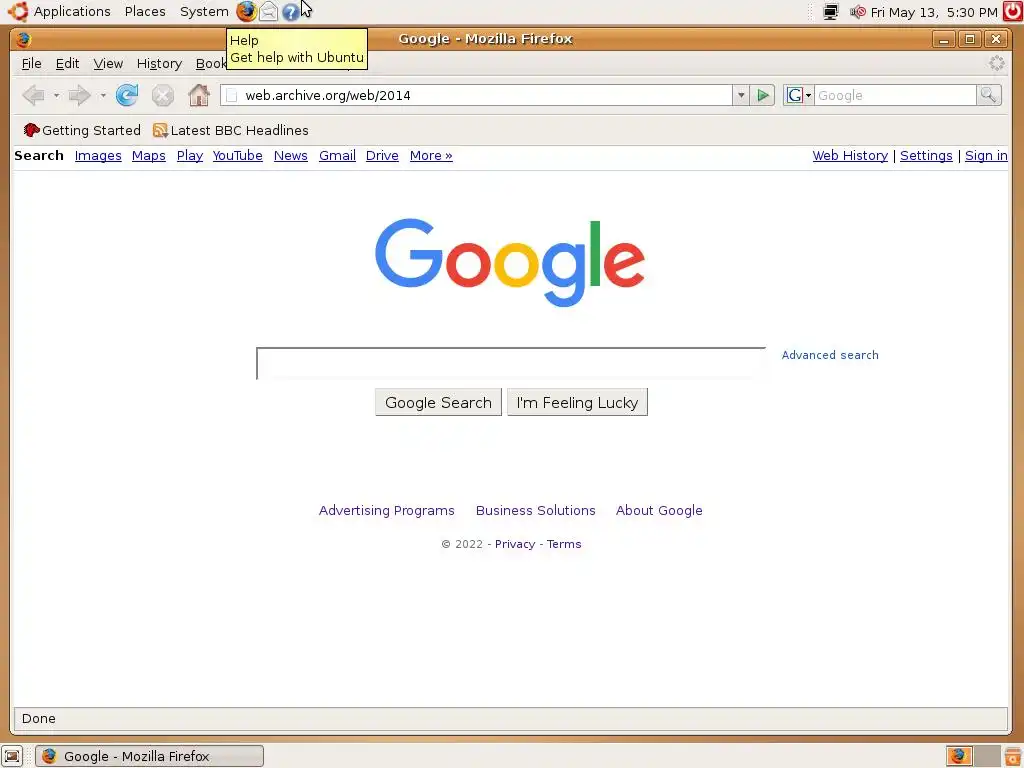Image resolution: width=1024 pixels, height=768 pixels.
Task: Click the Google search text box
Action: click(511, 363)
